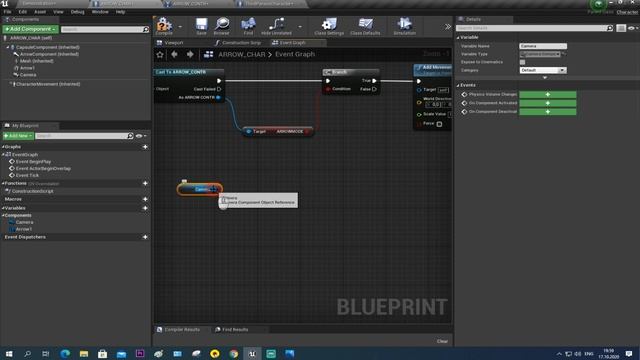Click the My Blueprint search magnifier icon
Viewport: 640px width, 360px height.
pos(130,136)
